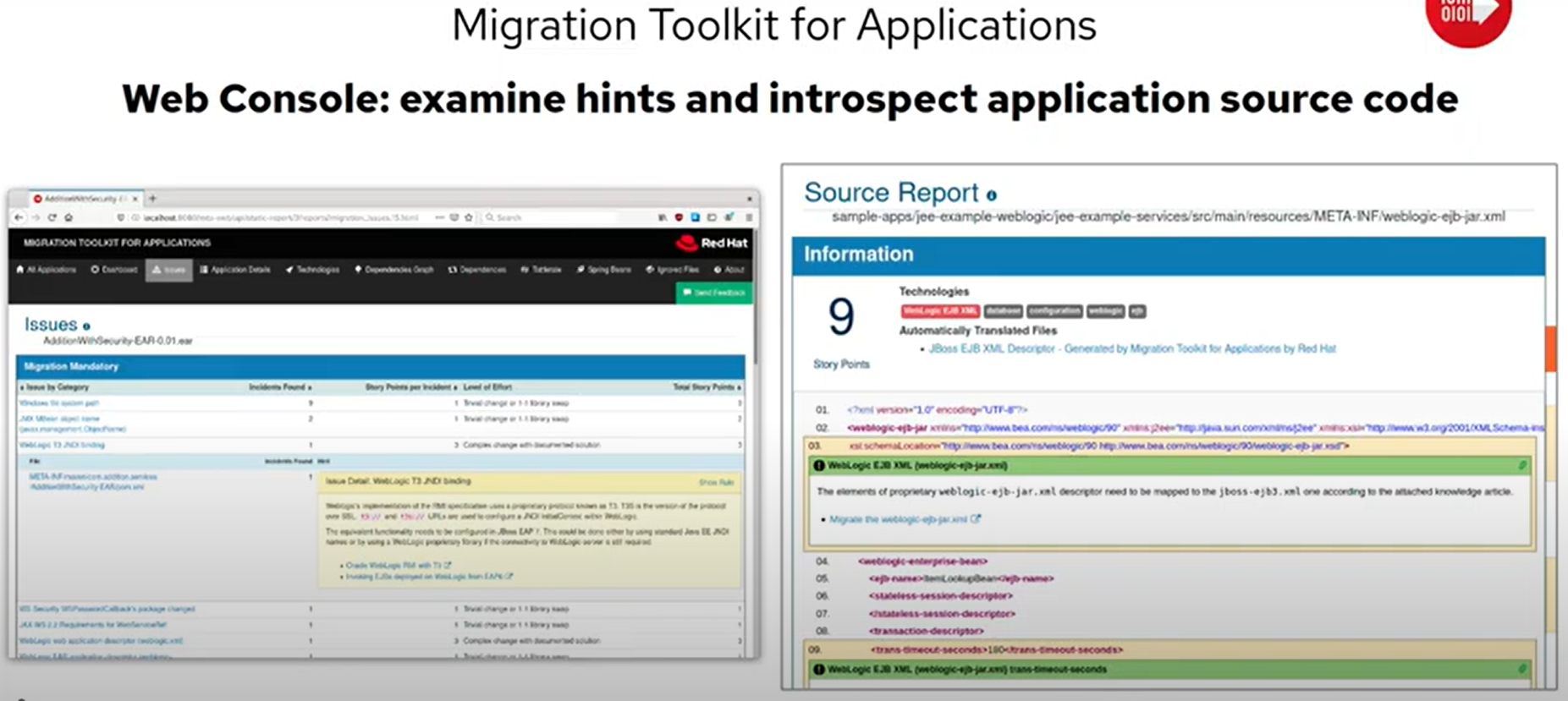Click the bookmark star icon in the address bar

[468, 217]
